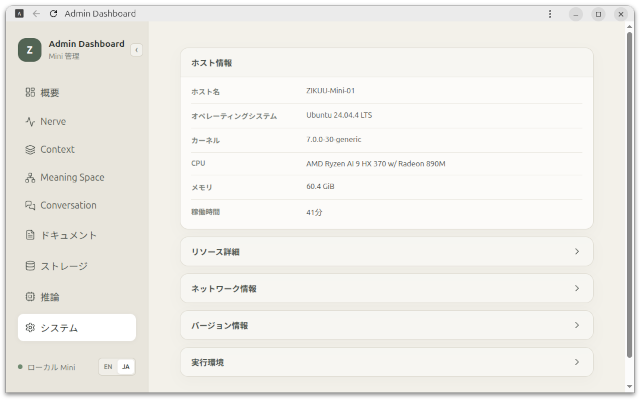Viewport: 640px width, 400px height.
Task: Open the 概要 overview grid icon
Action: [x=30, y=92]
